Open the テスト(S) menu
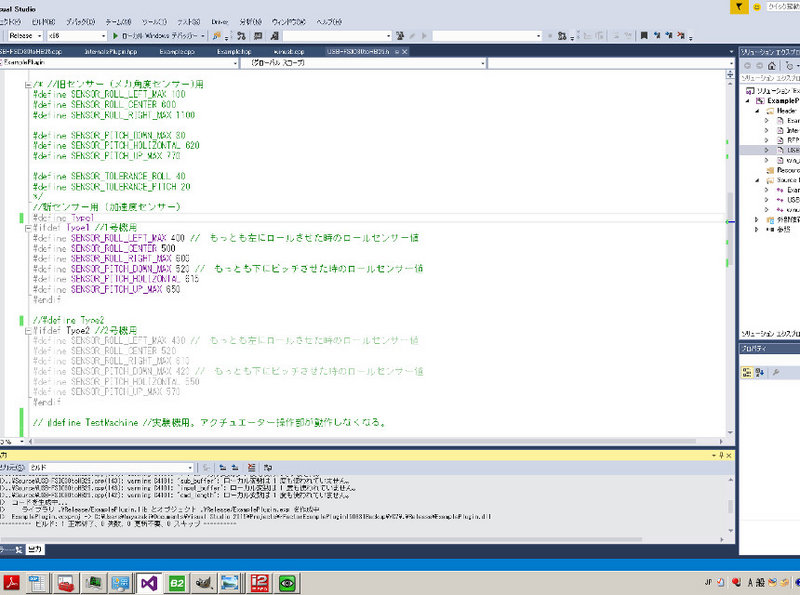Viewport: 800px width, 595px height. pos(189,22)
